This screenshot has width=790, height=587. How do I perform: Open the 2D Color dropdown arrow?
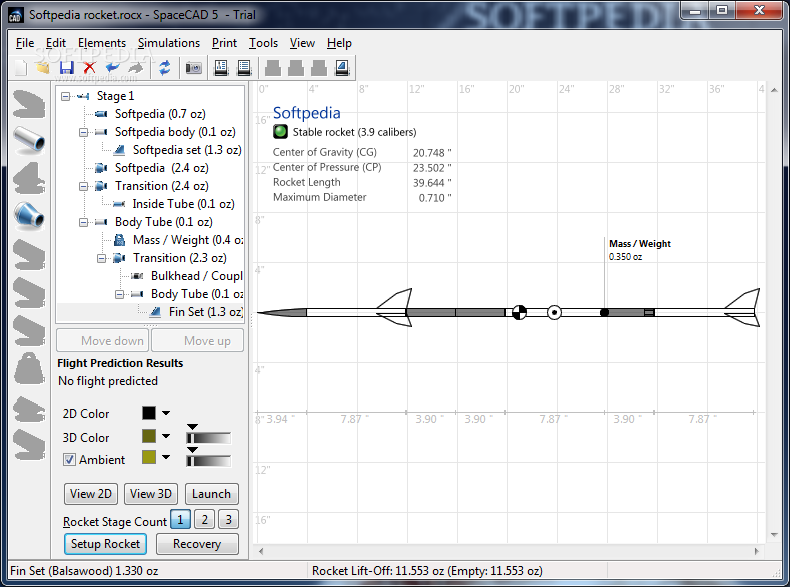[x=166, y=413]
